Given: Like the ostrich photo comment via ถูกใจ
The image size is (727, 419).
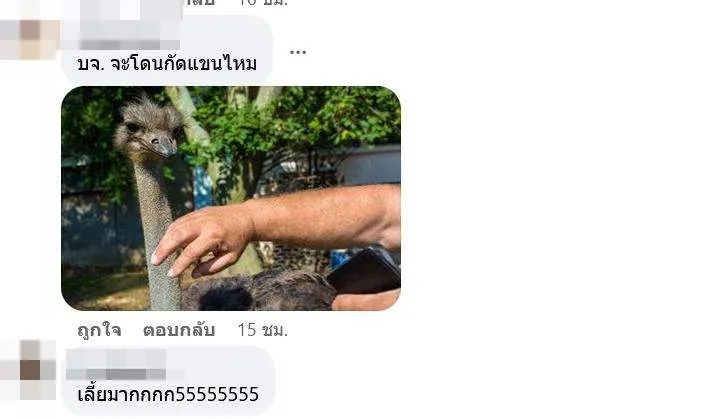Looking at the screenshot, I should tap(99, 330).
